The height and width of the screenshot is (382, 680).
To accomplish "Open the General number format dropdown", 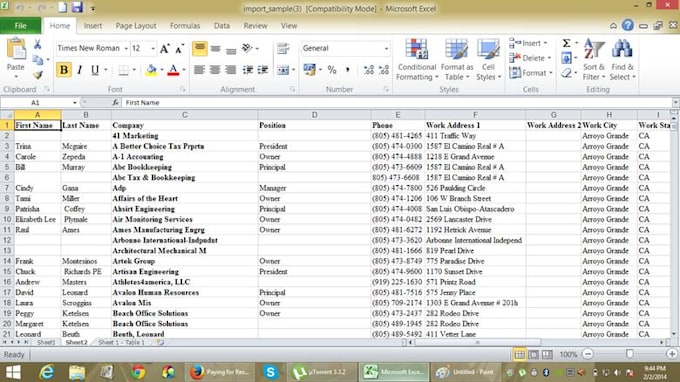I will [x=386, y=49].
